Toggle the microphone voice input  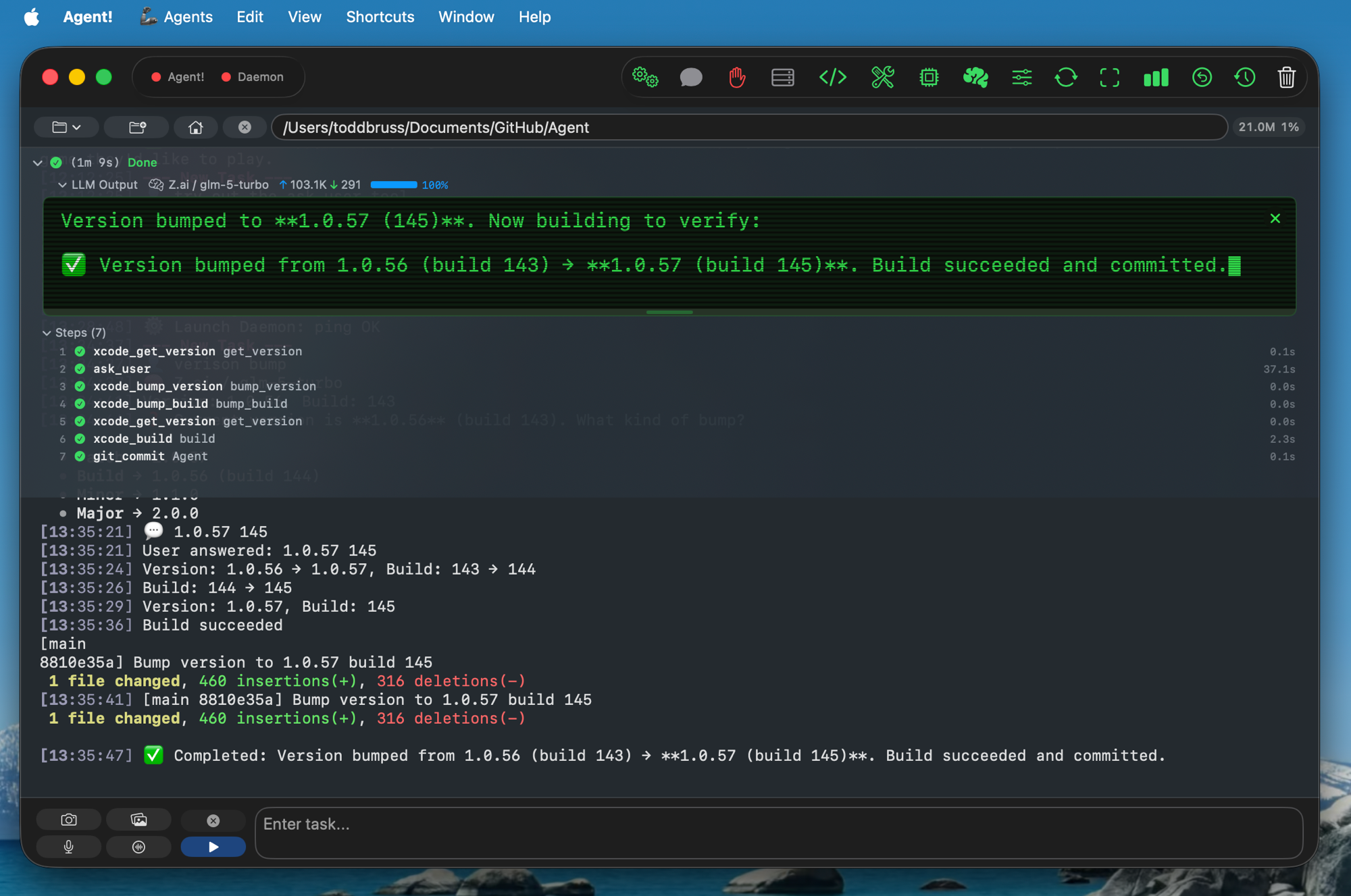tap(68, 847)
